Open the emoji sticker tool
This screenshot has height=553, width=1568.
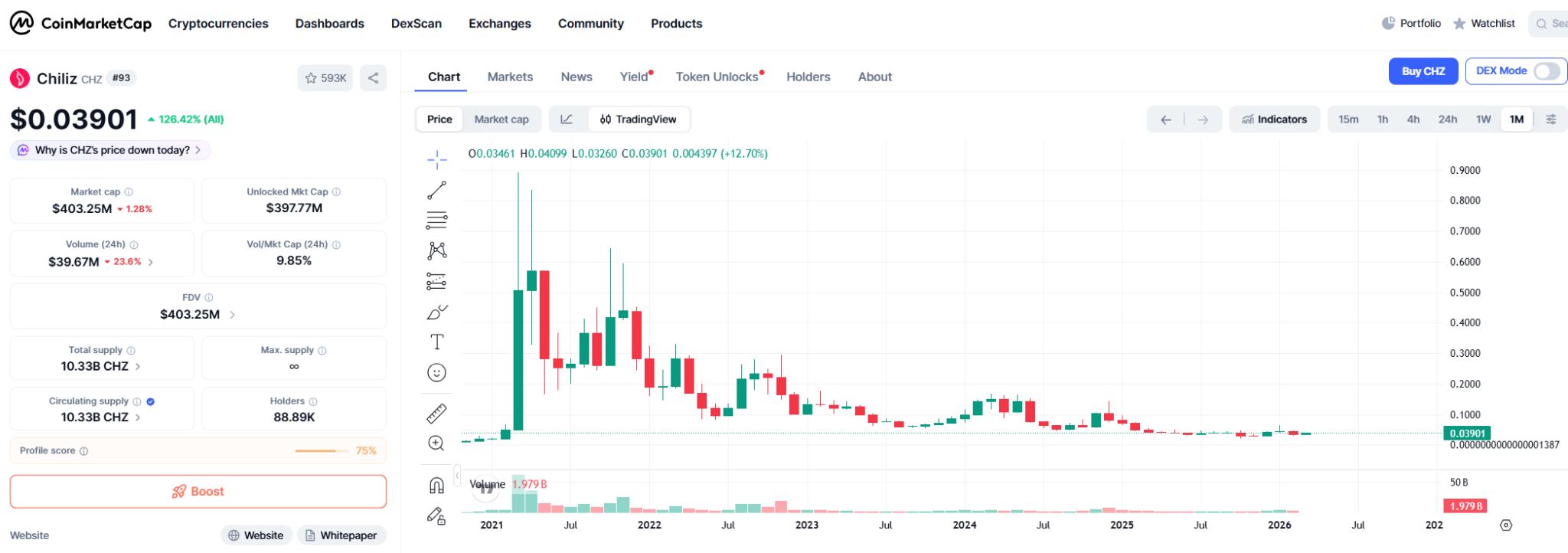[436, 373]
